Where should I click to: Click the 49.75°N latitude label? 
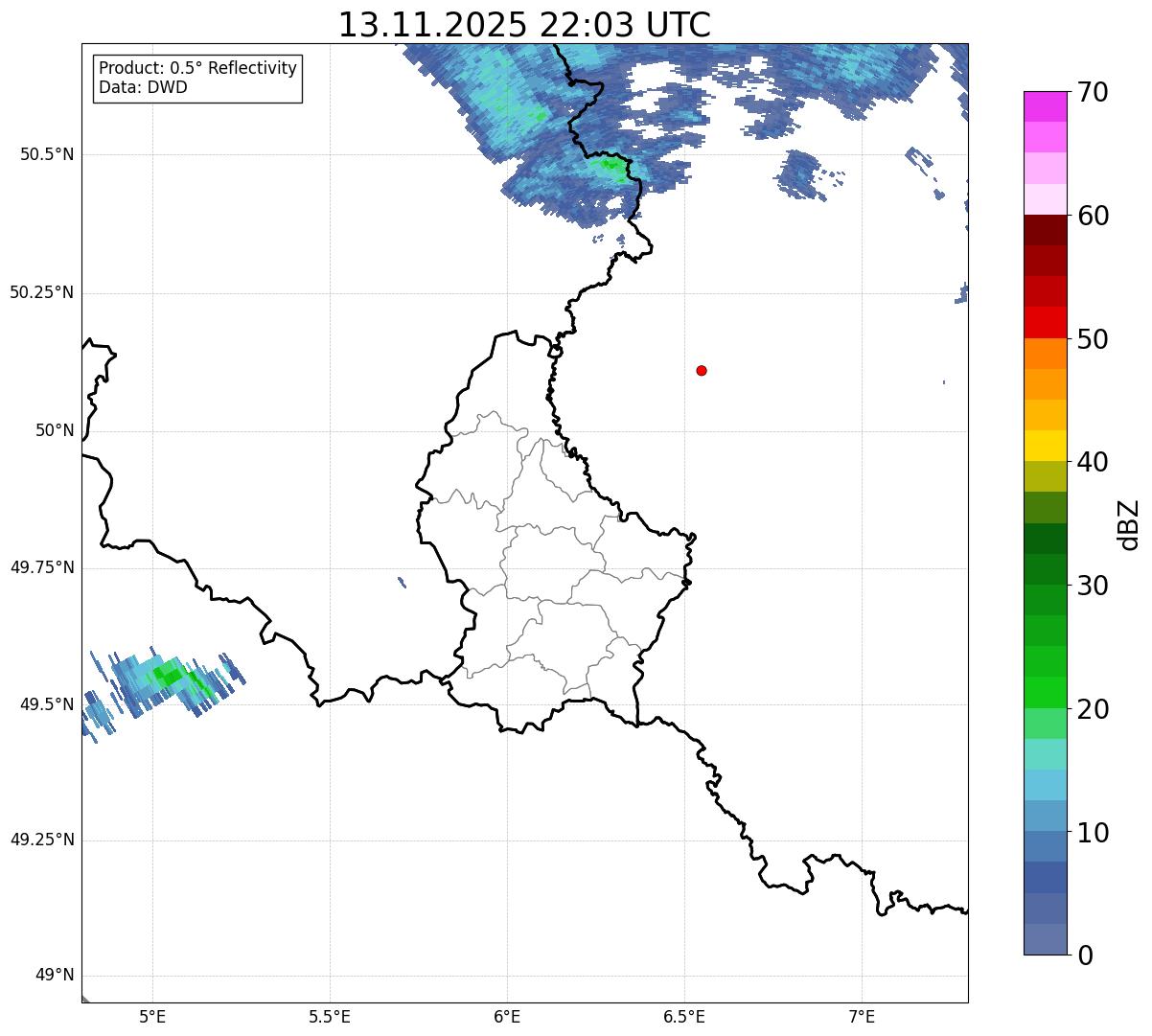pyautogui.click(x=42, y=567)
